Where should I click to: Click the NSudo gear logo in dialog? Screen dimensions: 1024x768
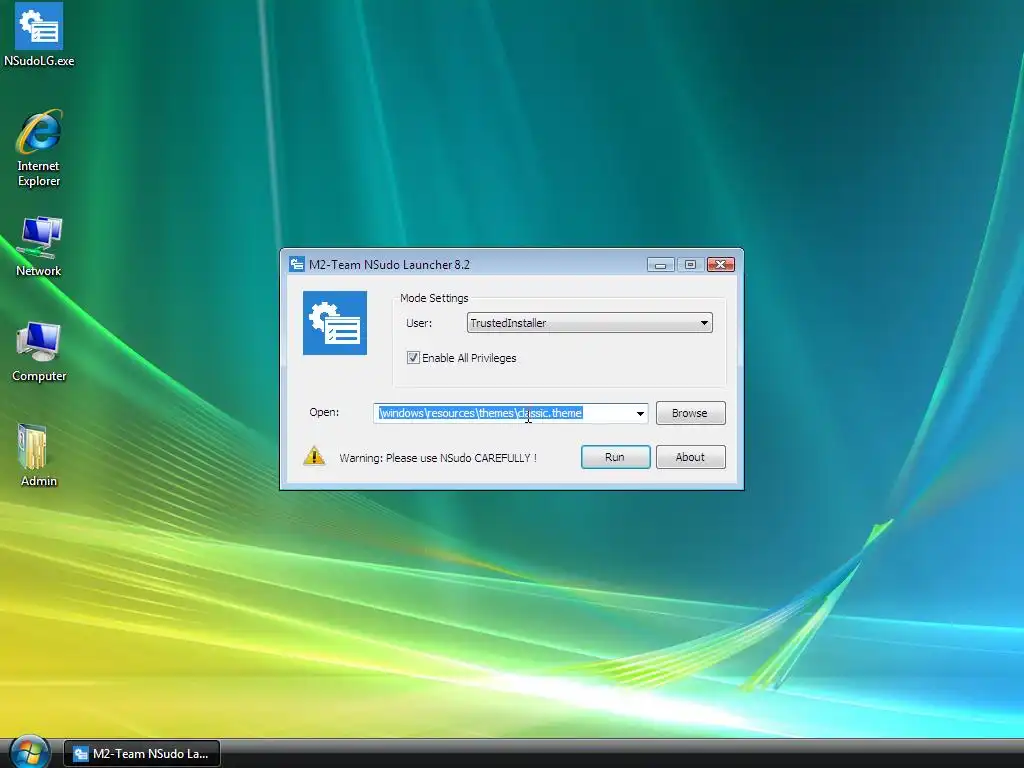(334, 323)
